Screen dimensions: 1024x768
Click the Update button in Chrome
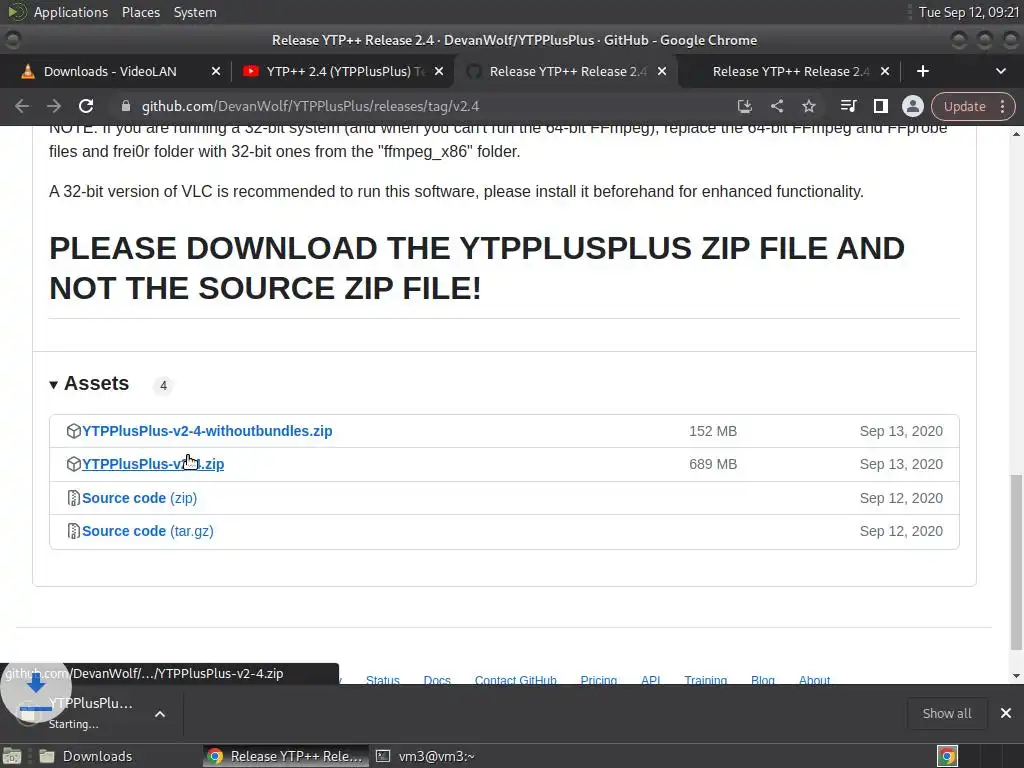click(x=964, y=106)
